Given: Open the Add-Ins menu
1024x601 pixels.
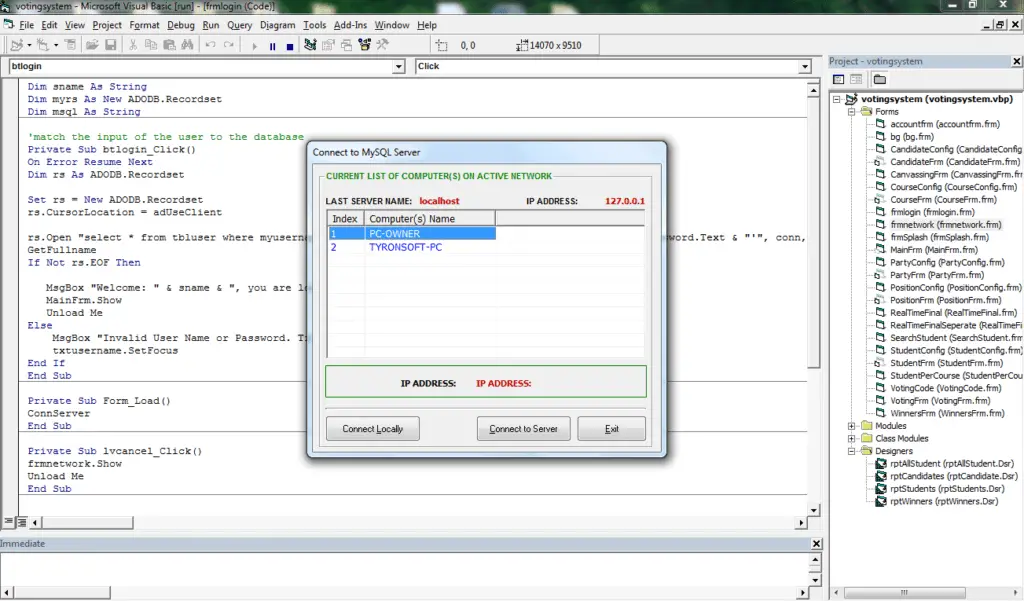Looking at the screenshot, I should point(350,25).
